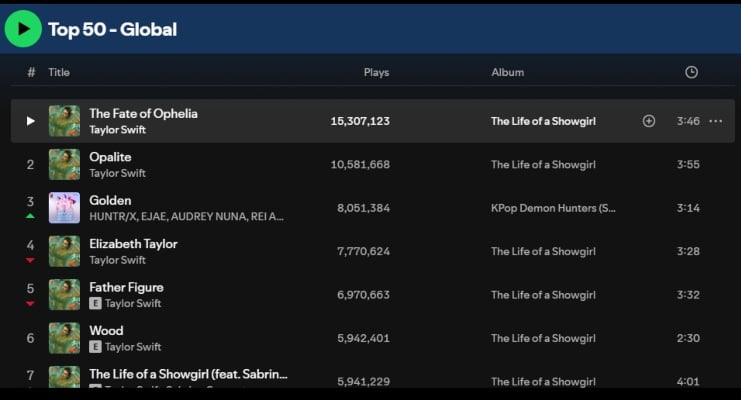The image size is (741, 400).
Task: Click the Golden album cover thumbnail
Action: click(65, 208)
